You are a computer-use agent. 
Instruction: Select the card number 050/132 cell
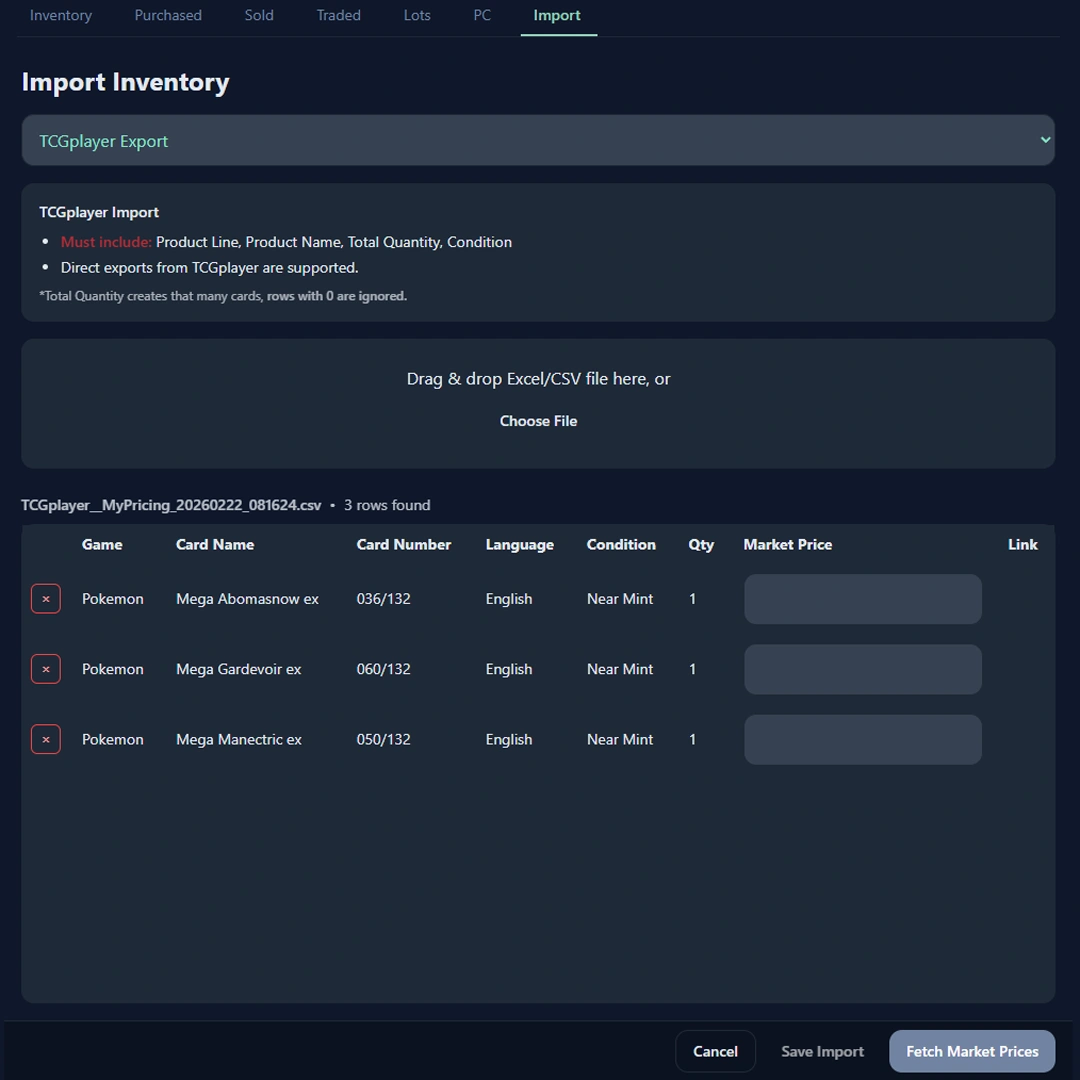coord(383,739)
